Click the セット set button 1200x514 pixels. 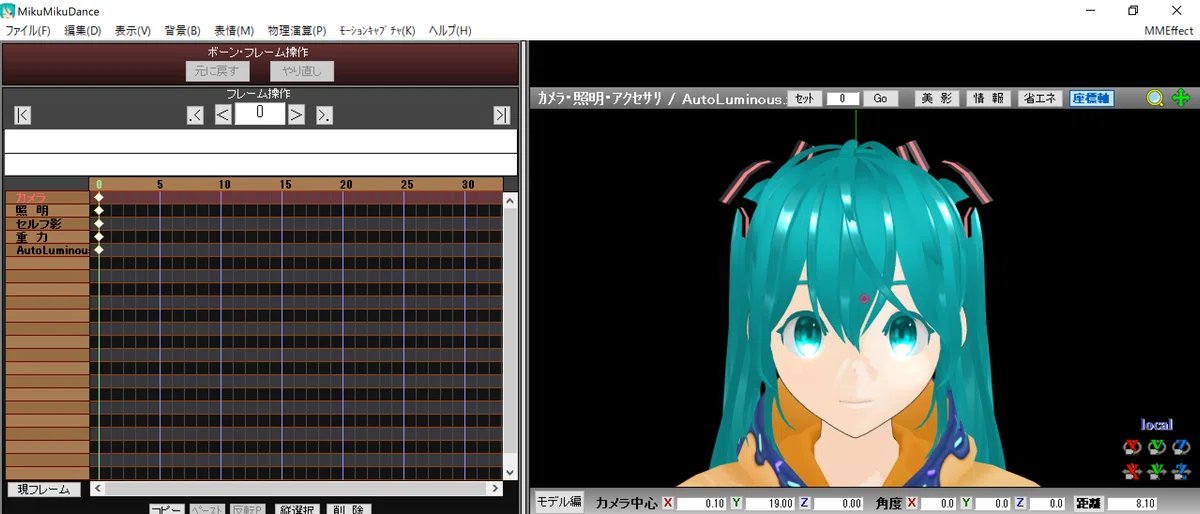pos(806,99)
